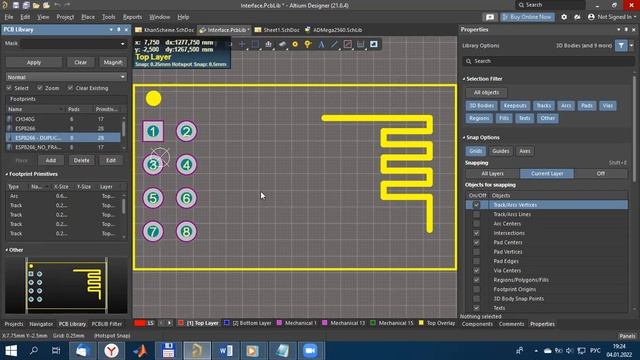The image size is (640, 360).
Task: Set snapping to All Layers
Action: click(492, 173)
